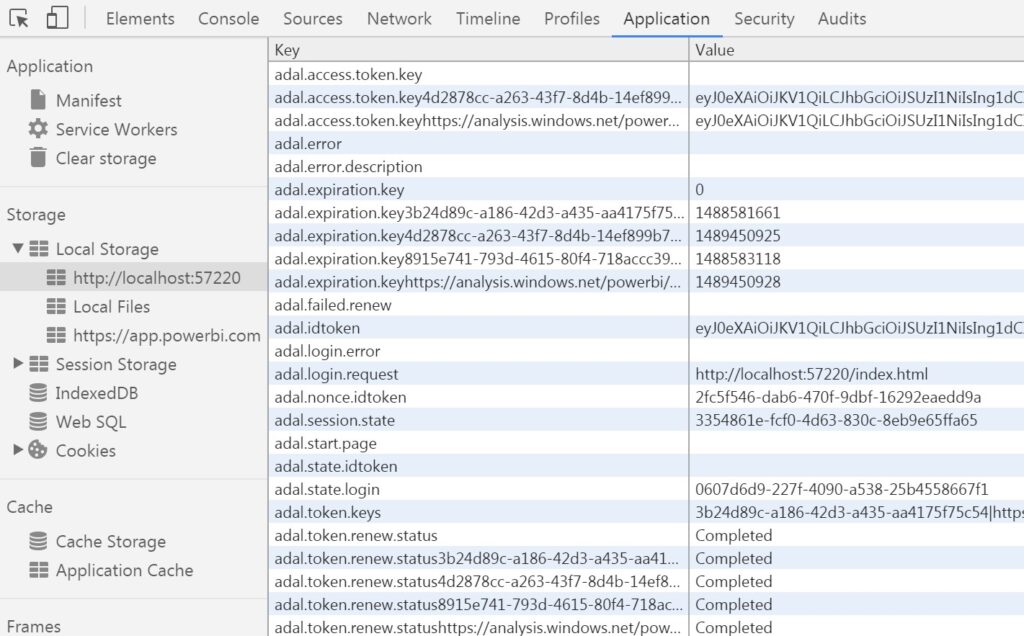1024x636 pixels.
Task: Open Clear storage section
Action: pos(106,158)
